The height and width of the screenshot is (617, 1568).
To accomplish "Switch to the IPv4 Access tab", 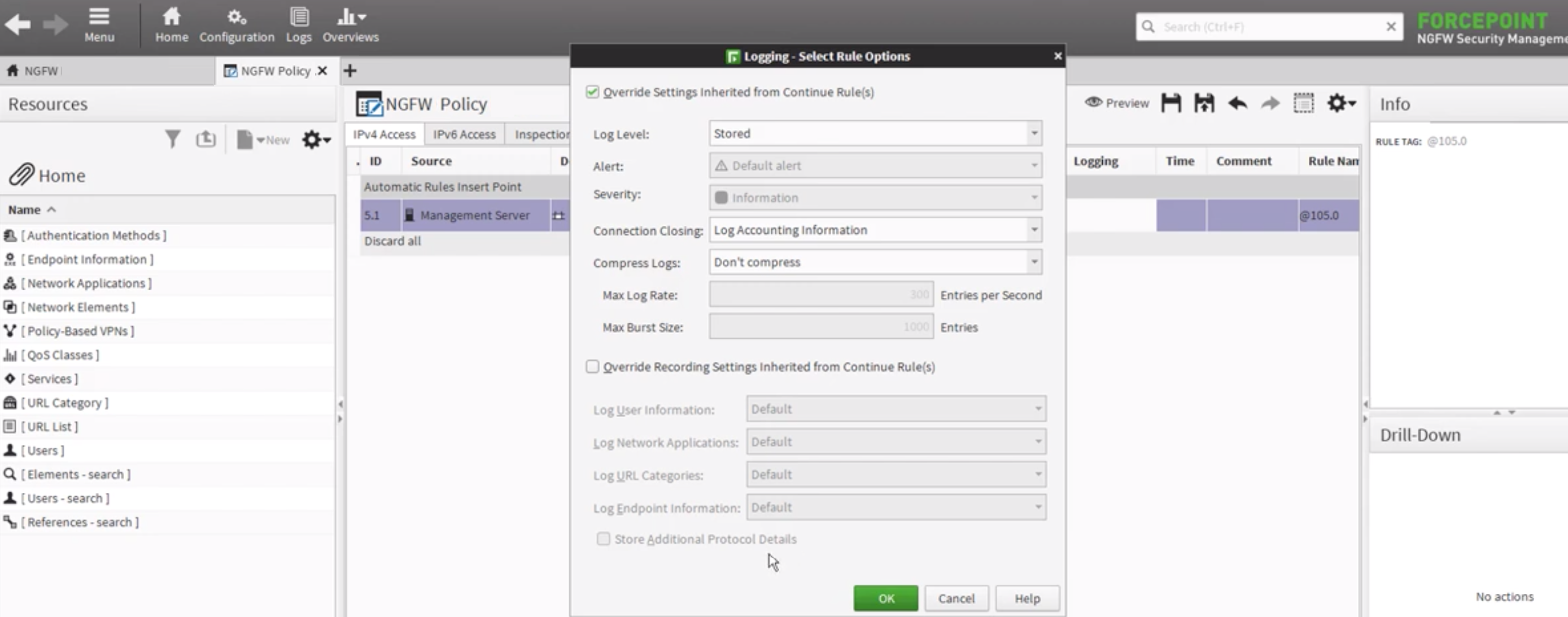I will (x=384, y=134).
